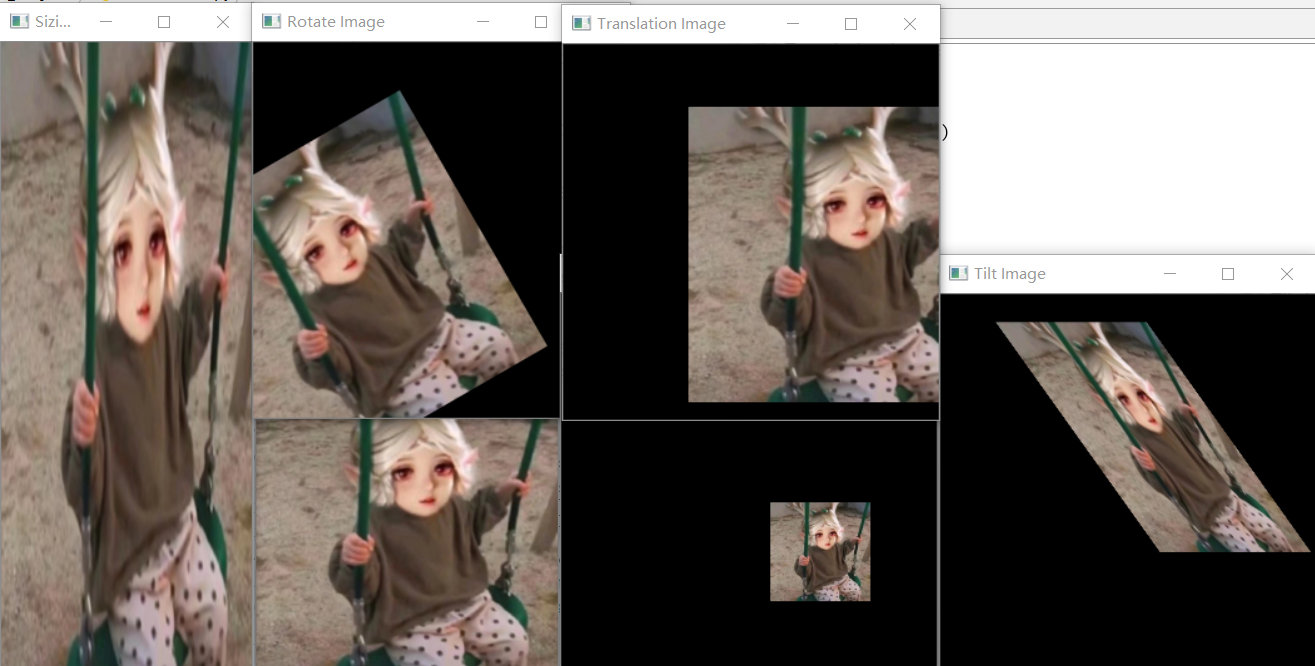Click the Translation Image window's app icon
This screenshot has height=666, width=1315.
581,23
